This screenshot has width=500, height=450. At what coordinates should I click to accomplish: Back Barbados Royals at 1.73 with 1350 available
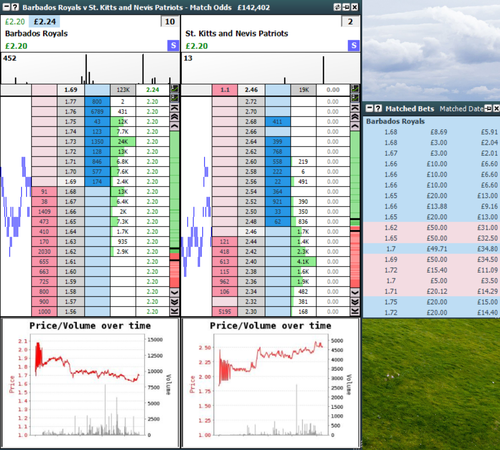point(97,142)
